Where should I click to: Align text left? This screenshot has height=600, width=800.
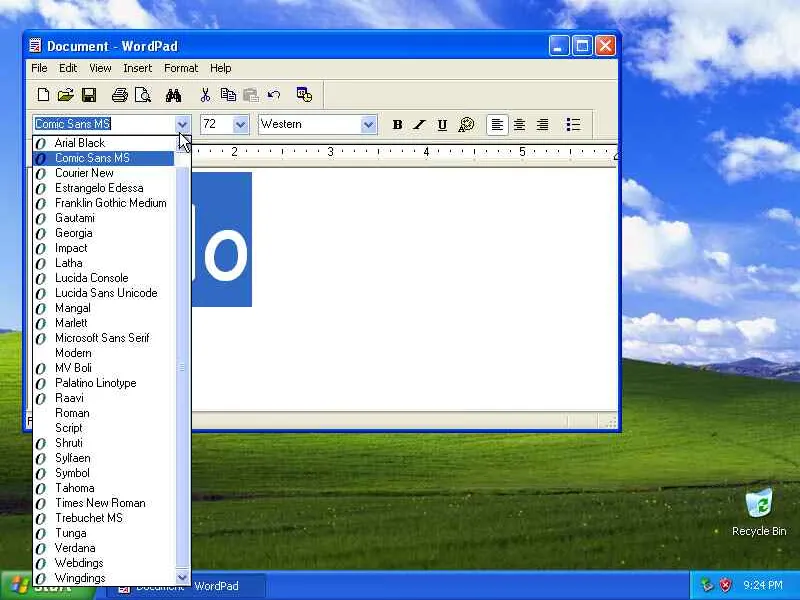497,124
